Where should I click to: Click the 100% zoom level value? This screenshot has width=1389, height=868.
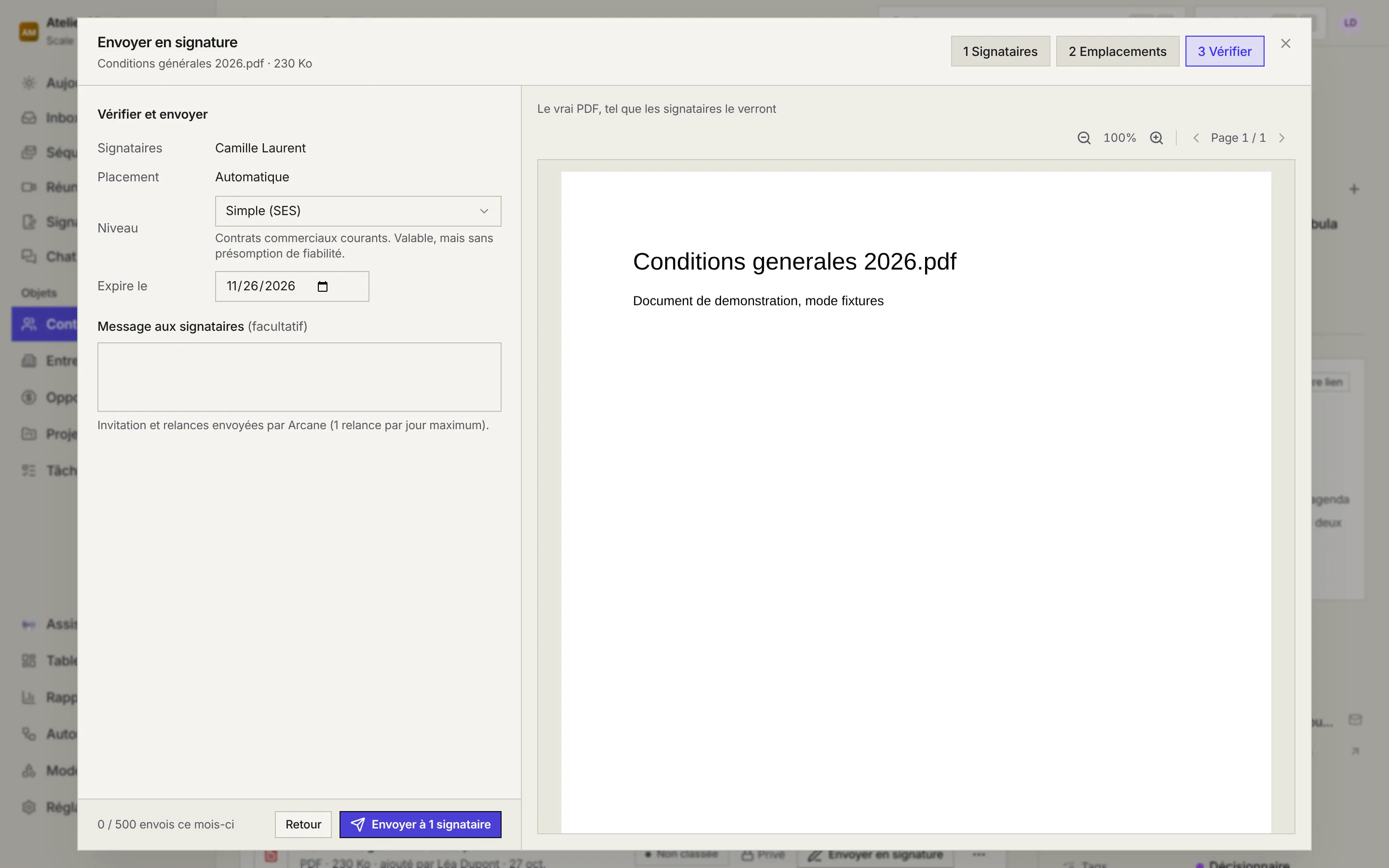pos(1119,138)
